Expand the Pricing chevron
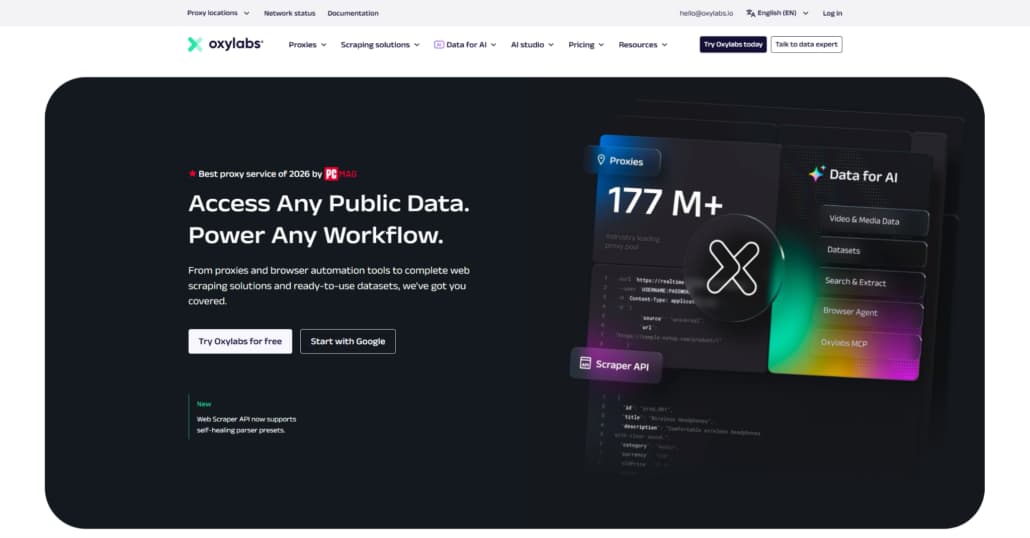The height and width of the screenshot is (538, 1030). 601,45
